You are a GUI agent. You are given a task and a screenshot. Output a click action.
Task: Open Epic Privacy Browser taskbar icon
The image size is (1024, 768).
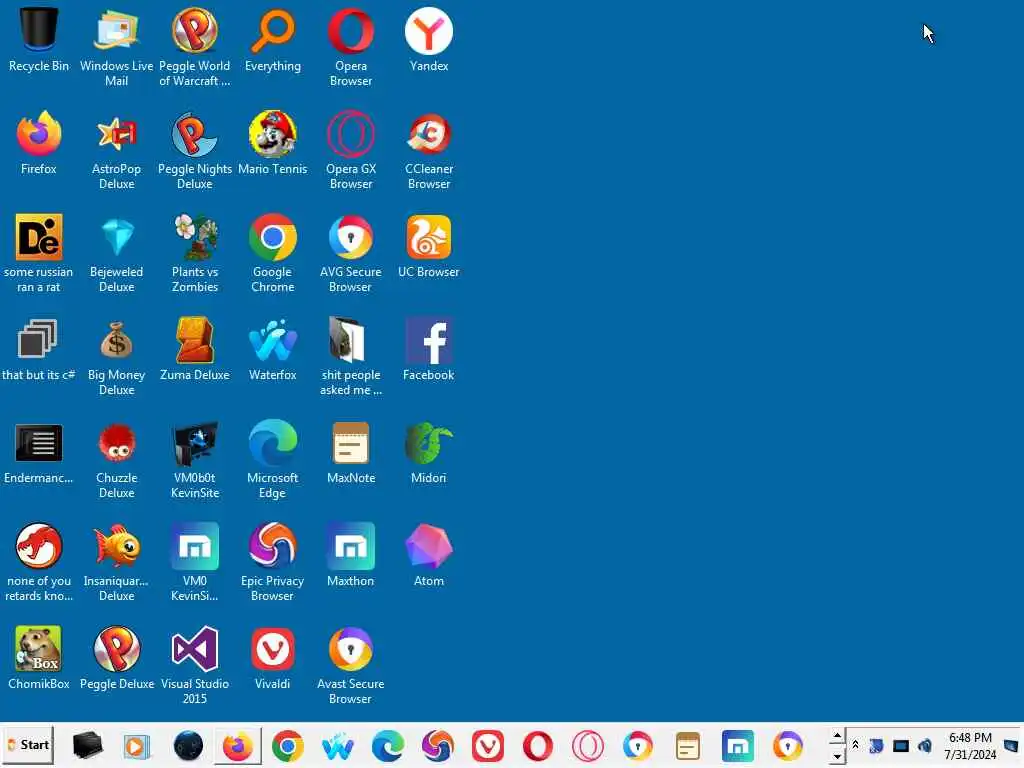pyautogui.click(x=438, y=746)
